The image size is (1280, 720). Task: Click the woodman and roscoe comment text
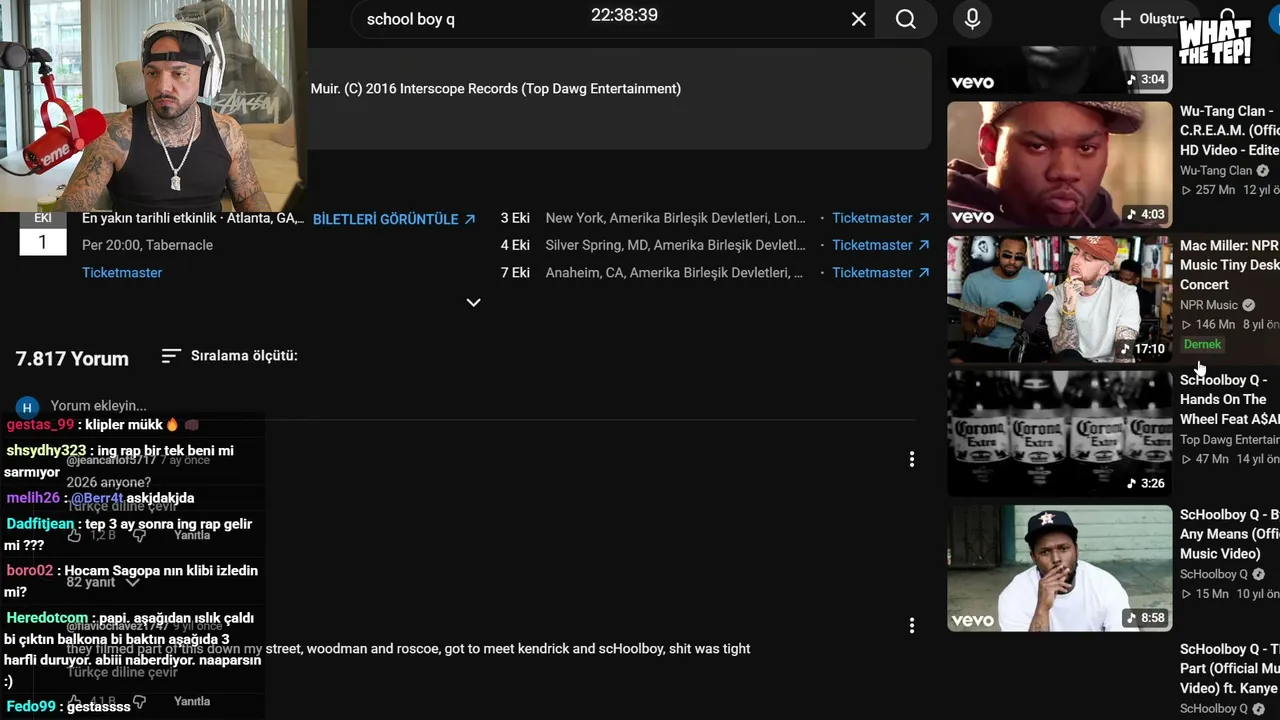[x=408, y=649]
